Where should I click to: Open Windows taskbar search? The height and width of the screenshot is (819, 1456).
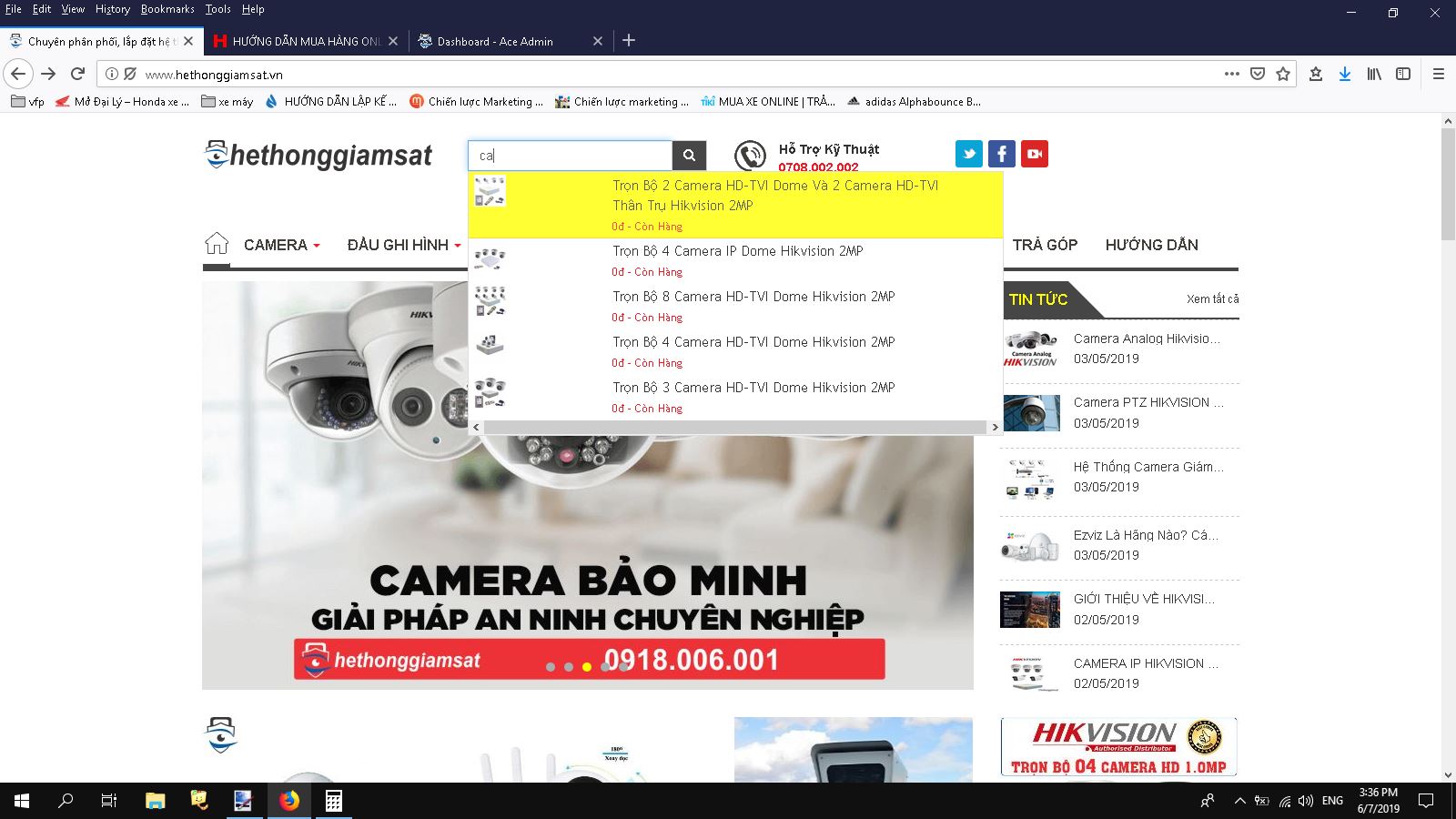point(66,801)
